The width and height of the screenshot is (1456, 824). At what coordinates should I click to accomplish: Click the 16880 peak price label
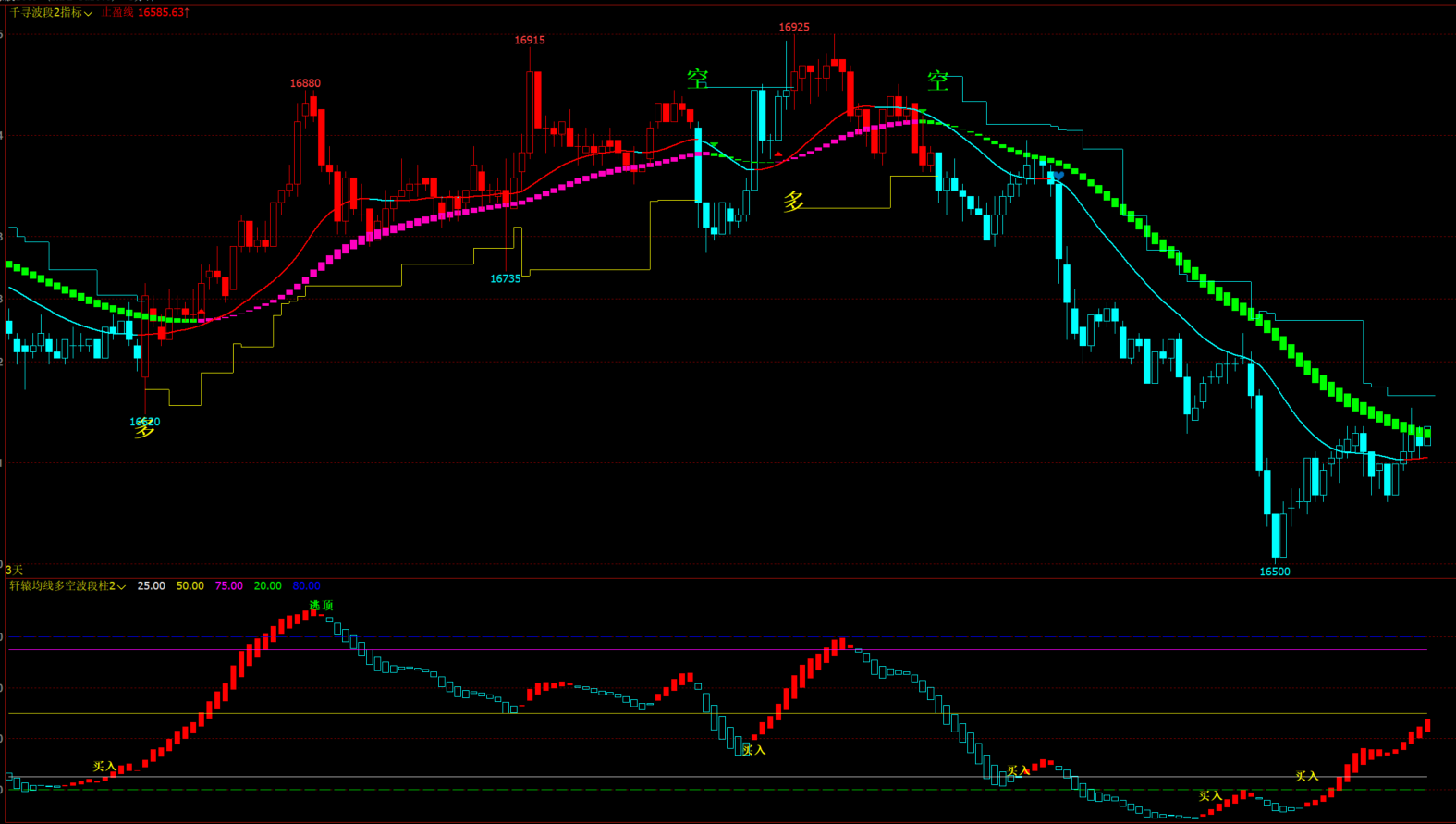305,83
